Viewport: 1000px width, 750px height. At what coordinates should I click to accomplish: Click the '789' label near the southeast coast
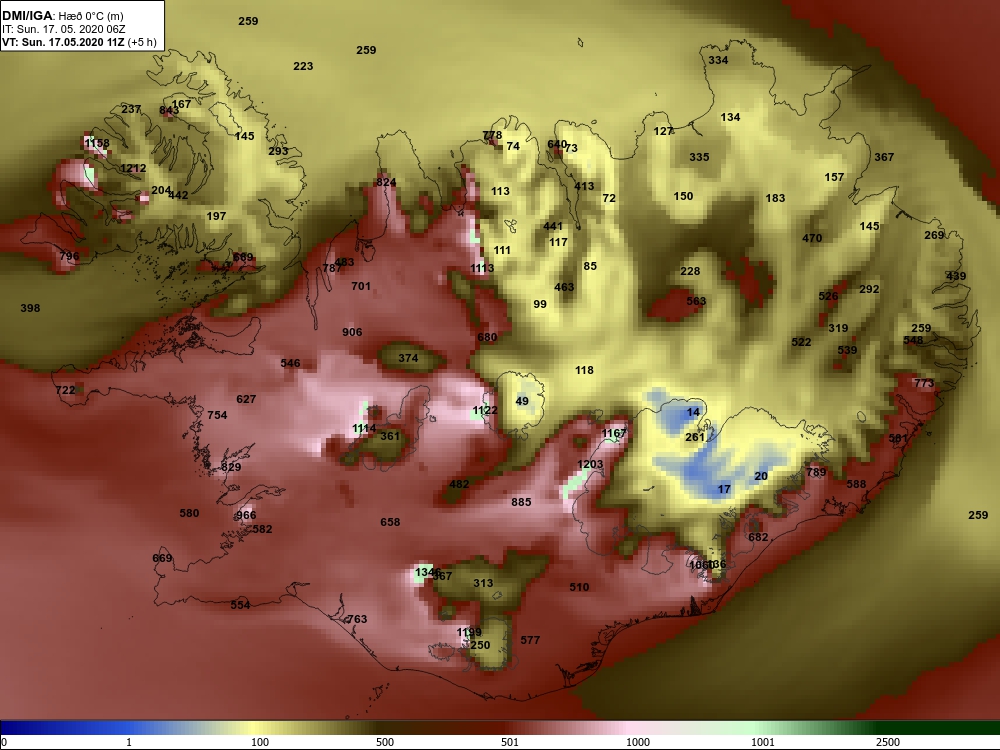pos(816,472)
